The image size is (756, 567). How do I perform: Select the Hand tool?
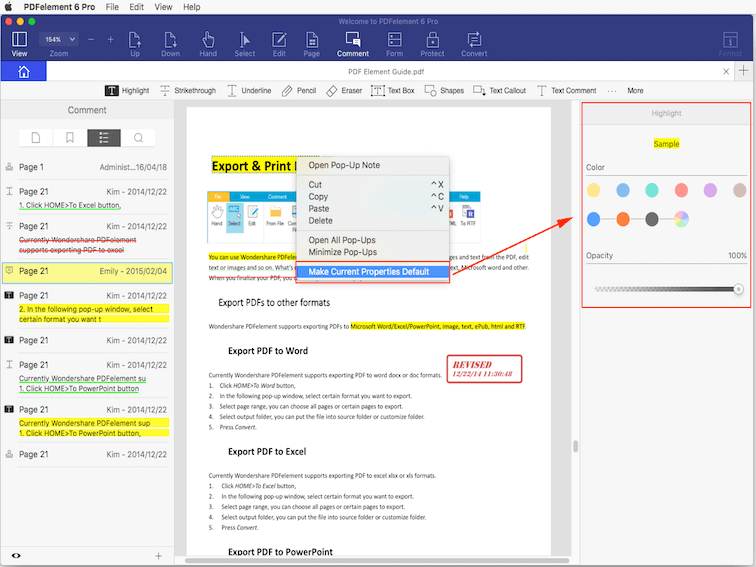point(208,44)
